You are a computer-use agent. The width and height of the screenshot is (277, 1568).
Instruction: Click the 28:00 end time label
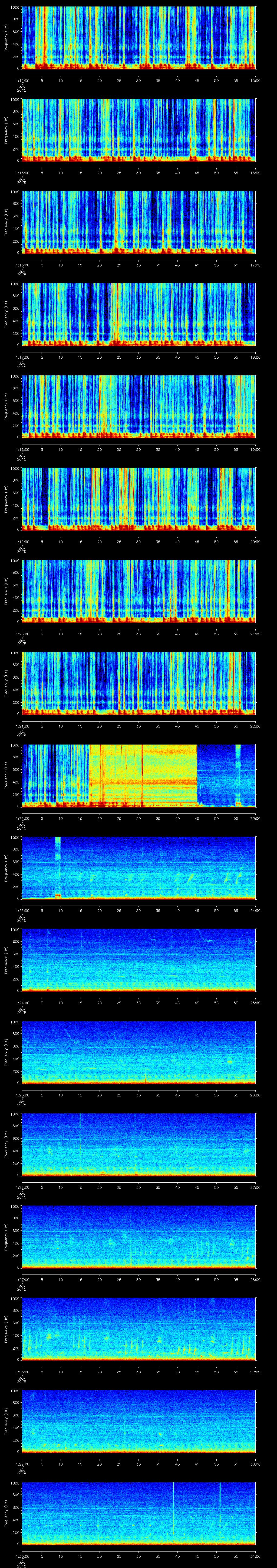(256, 1279)
